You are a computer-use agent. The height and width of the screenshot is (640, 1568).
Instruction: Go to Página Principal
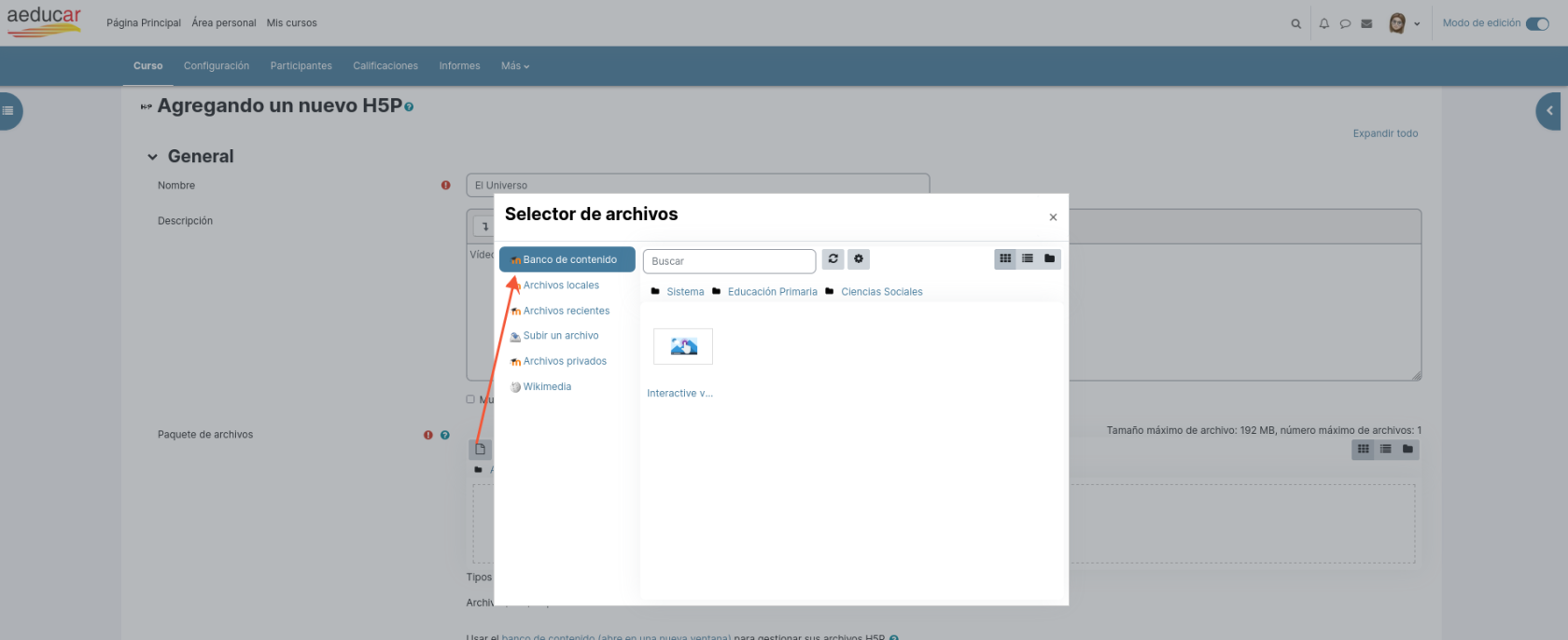pyautogui.click(x=144, y=23)
